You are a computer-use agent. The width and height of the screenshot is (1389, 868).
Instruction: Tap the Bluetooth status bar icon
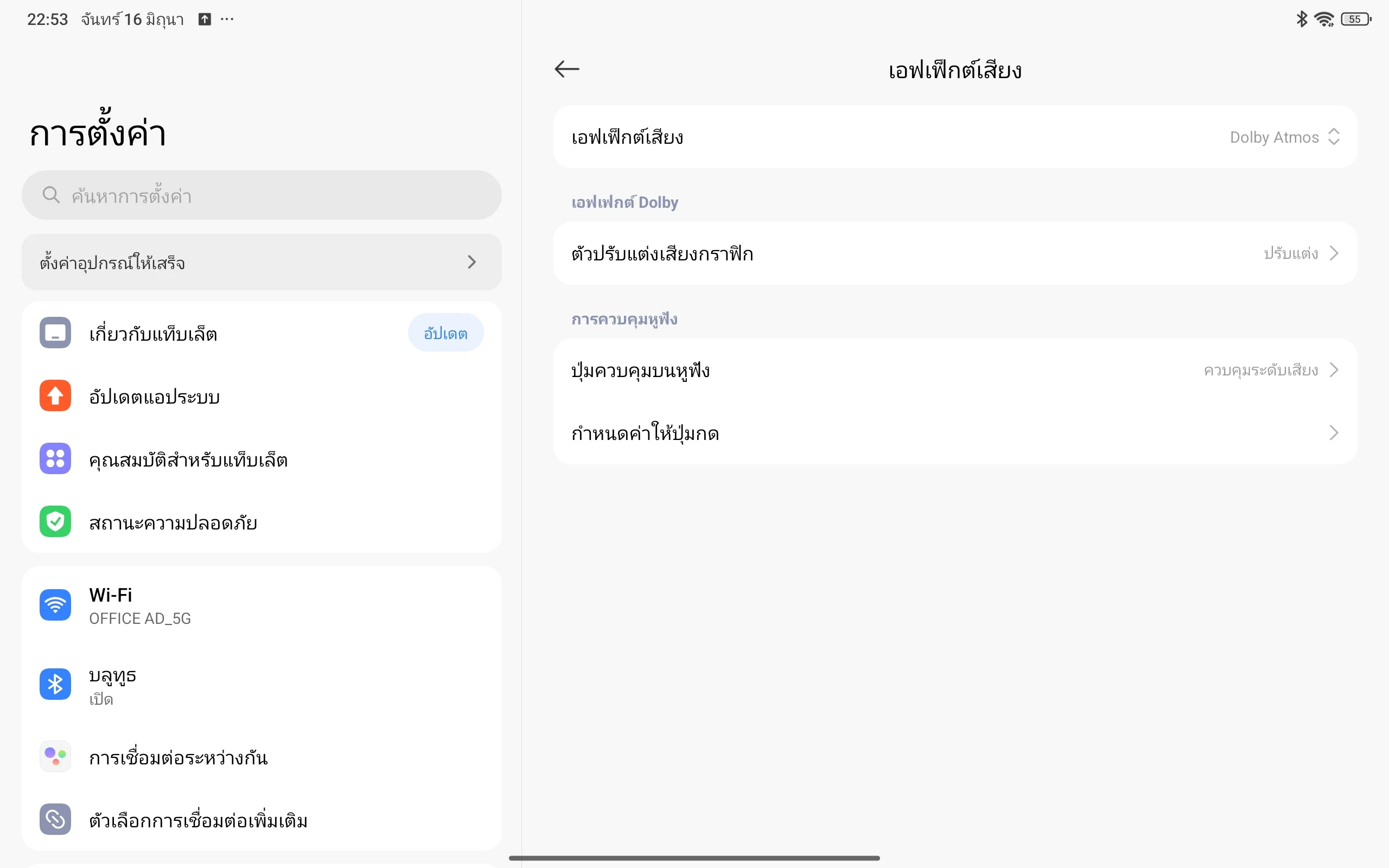1302,19
